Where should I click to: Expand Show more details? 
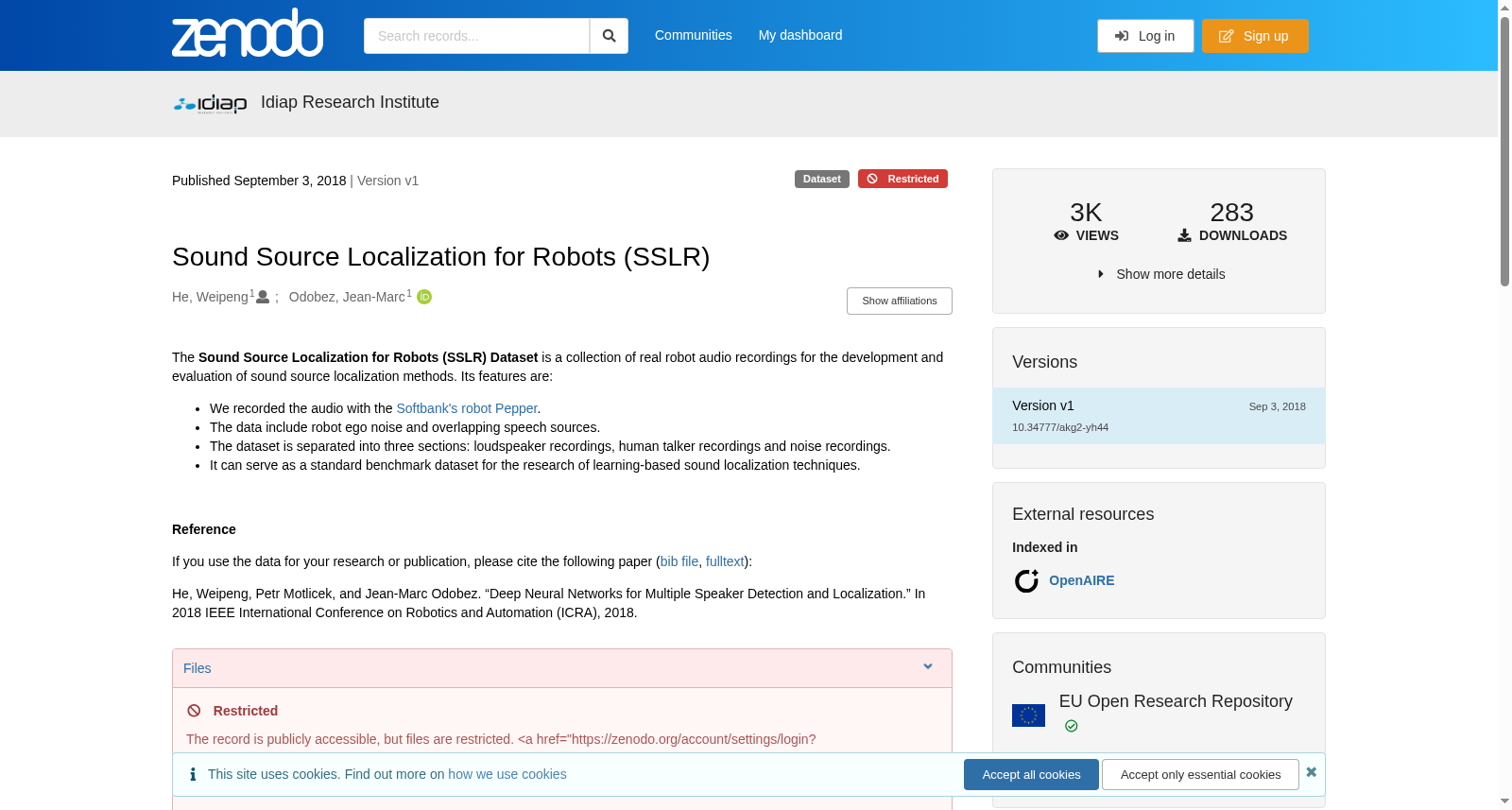[1160, 274]
